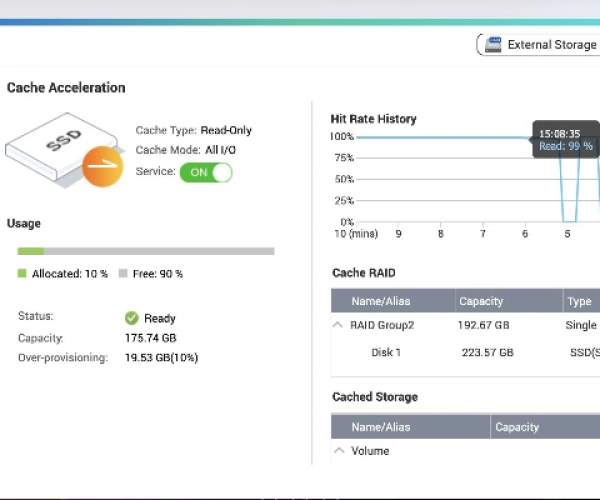Click Capacity header in Cached Storage table
This screenshot has height=500, width=600.
pyautogui.click(x=517, y=427)
